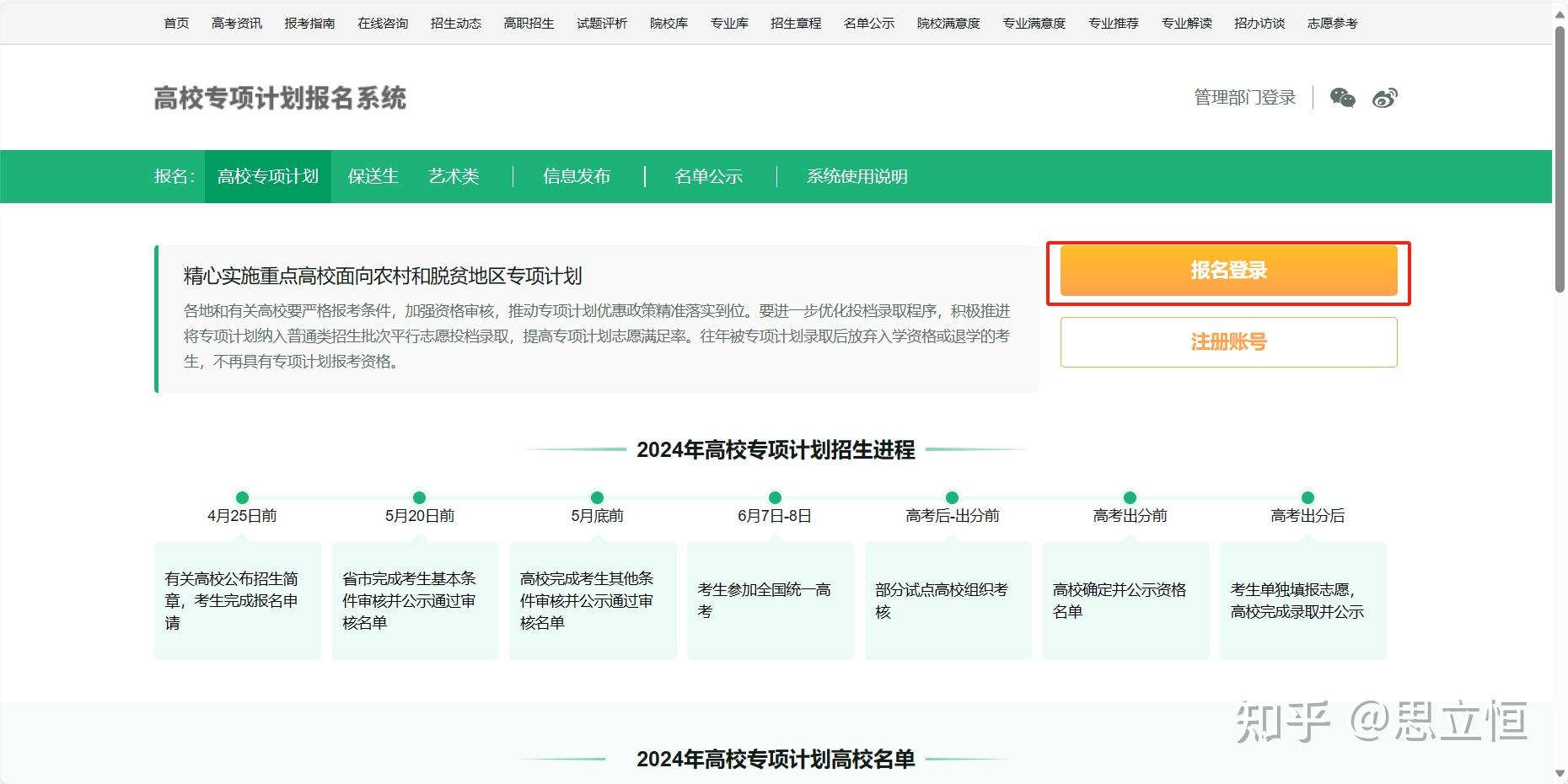The image size is (1568, 784).
Task: Open 在线咨询 top link
Action: [x=383, y=23]
